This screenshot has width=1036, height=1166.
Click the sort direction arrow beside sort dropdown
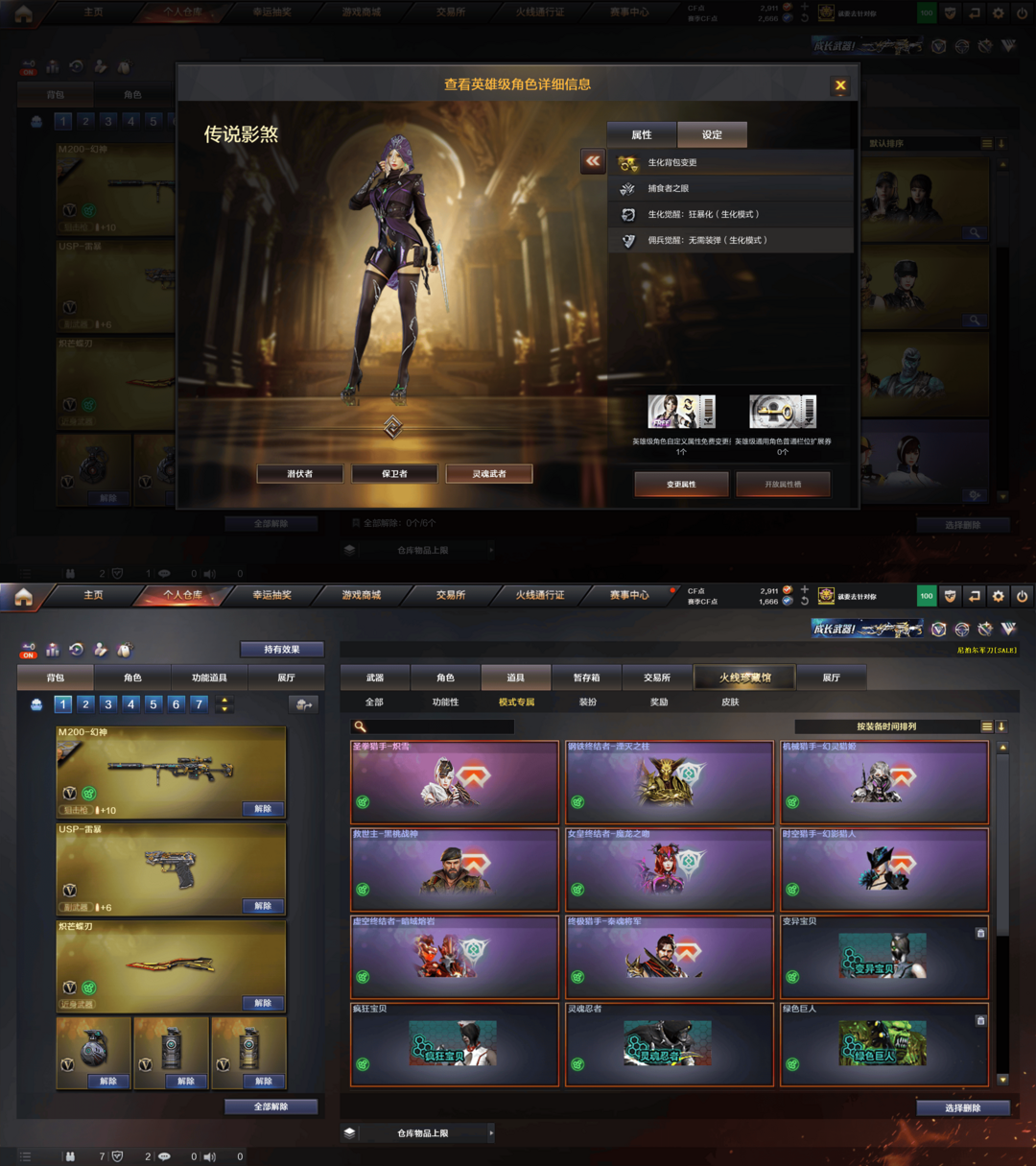pos(1001,726)
